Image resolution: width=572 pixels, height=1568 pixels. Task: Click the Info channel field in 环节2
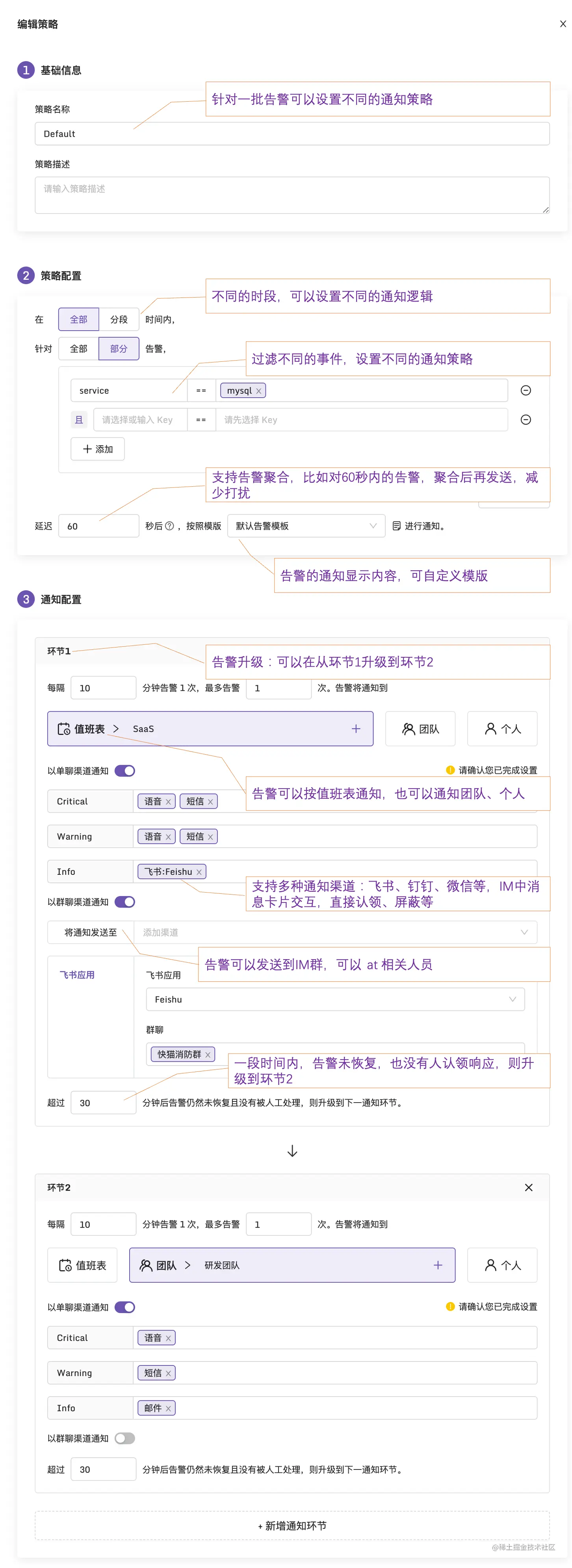pyautogui.click(x=335, y=1408)
